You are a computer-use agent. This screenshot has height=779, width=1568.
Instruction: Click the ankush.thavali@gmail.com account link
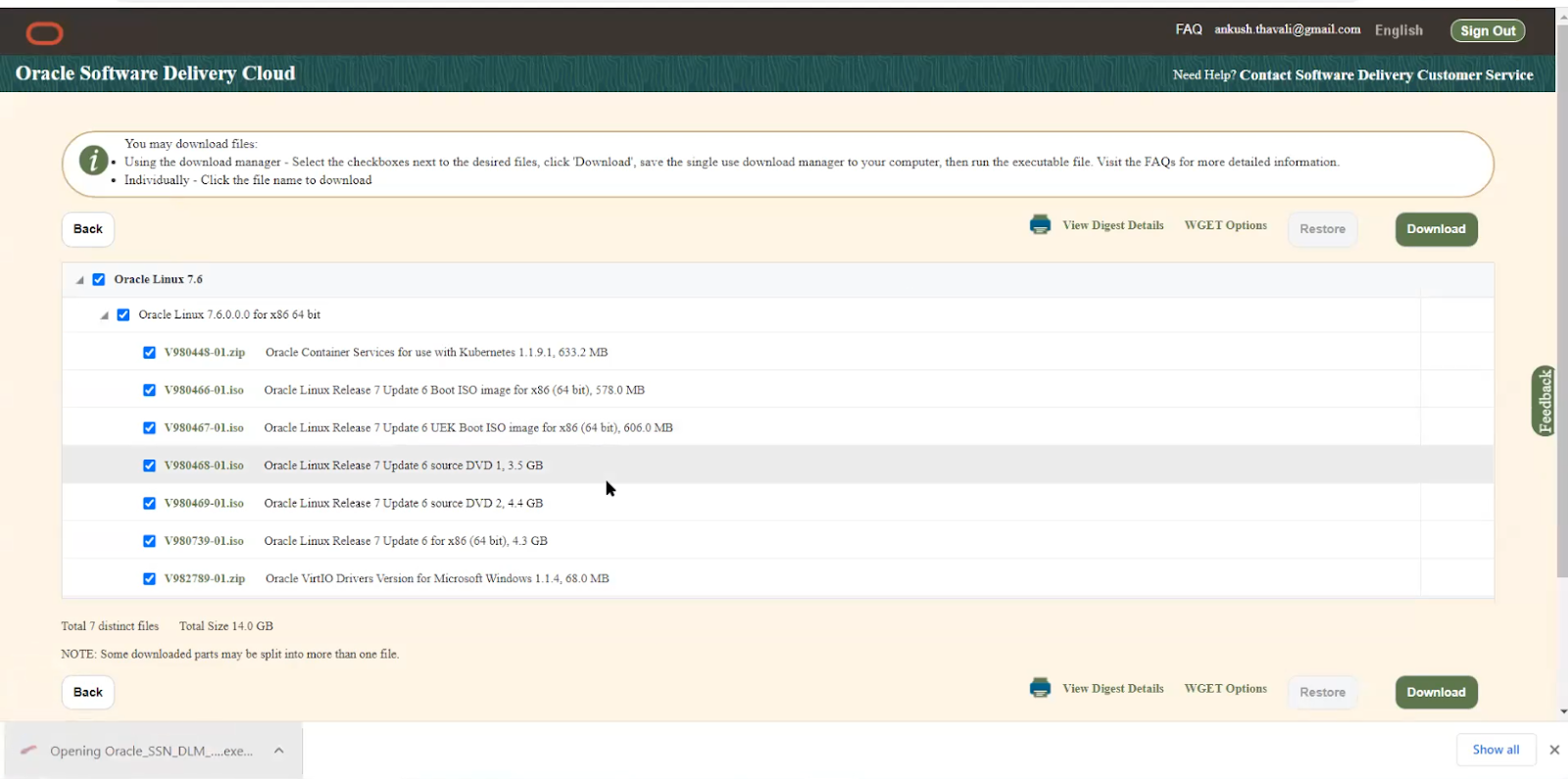tap(1288, 29)
